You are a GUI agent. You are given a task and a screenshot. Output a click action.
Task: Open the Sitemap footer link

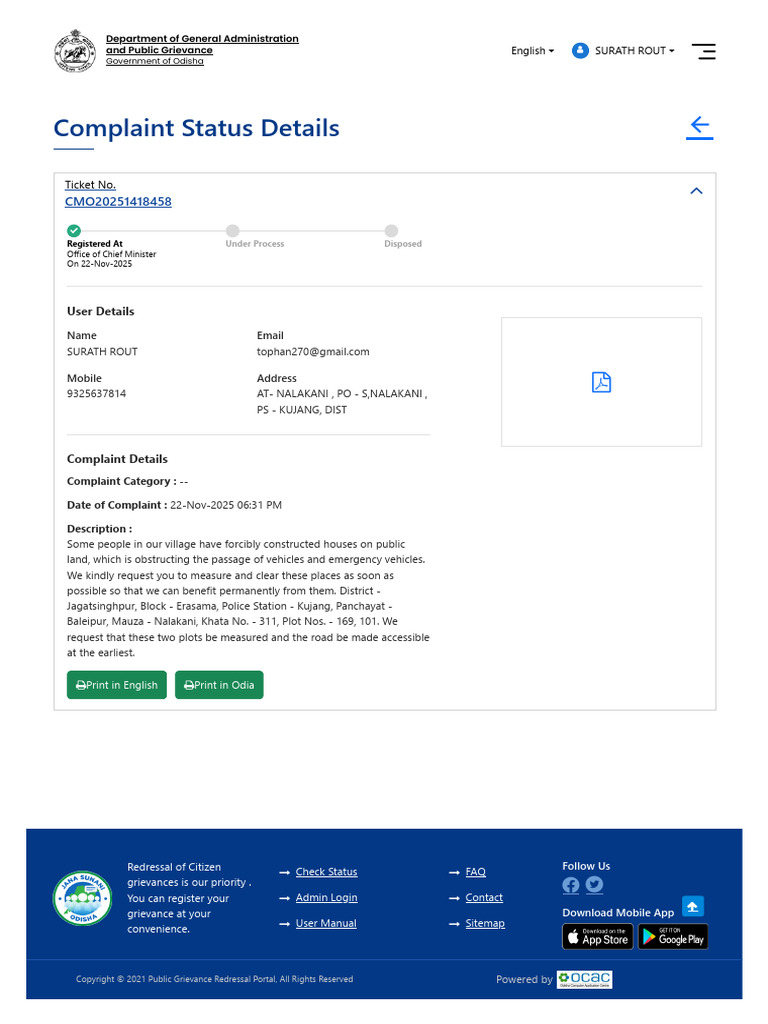click(485, 923)
